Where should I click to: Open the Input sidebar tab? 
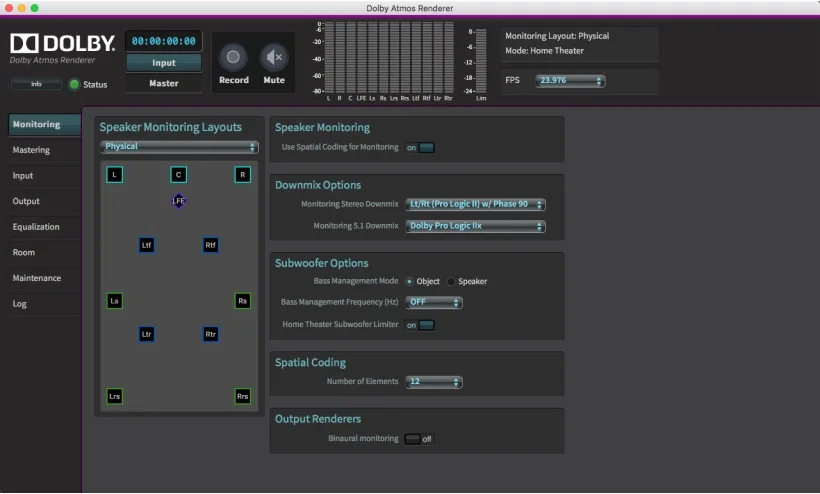[44, 176]
